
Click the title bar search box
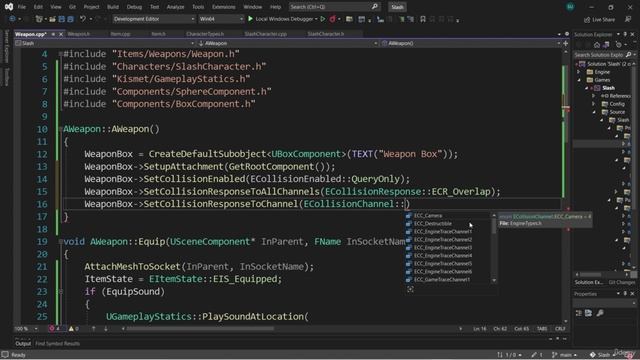click(x=334, y=7)
